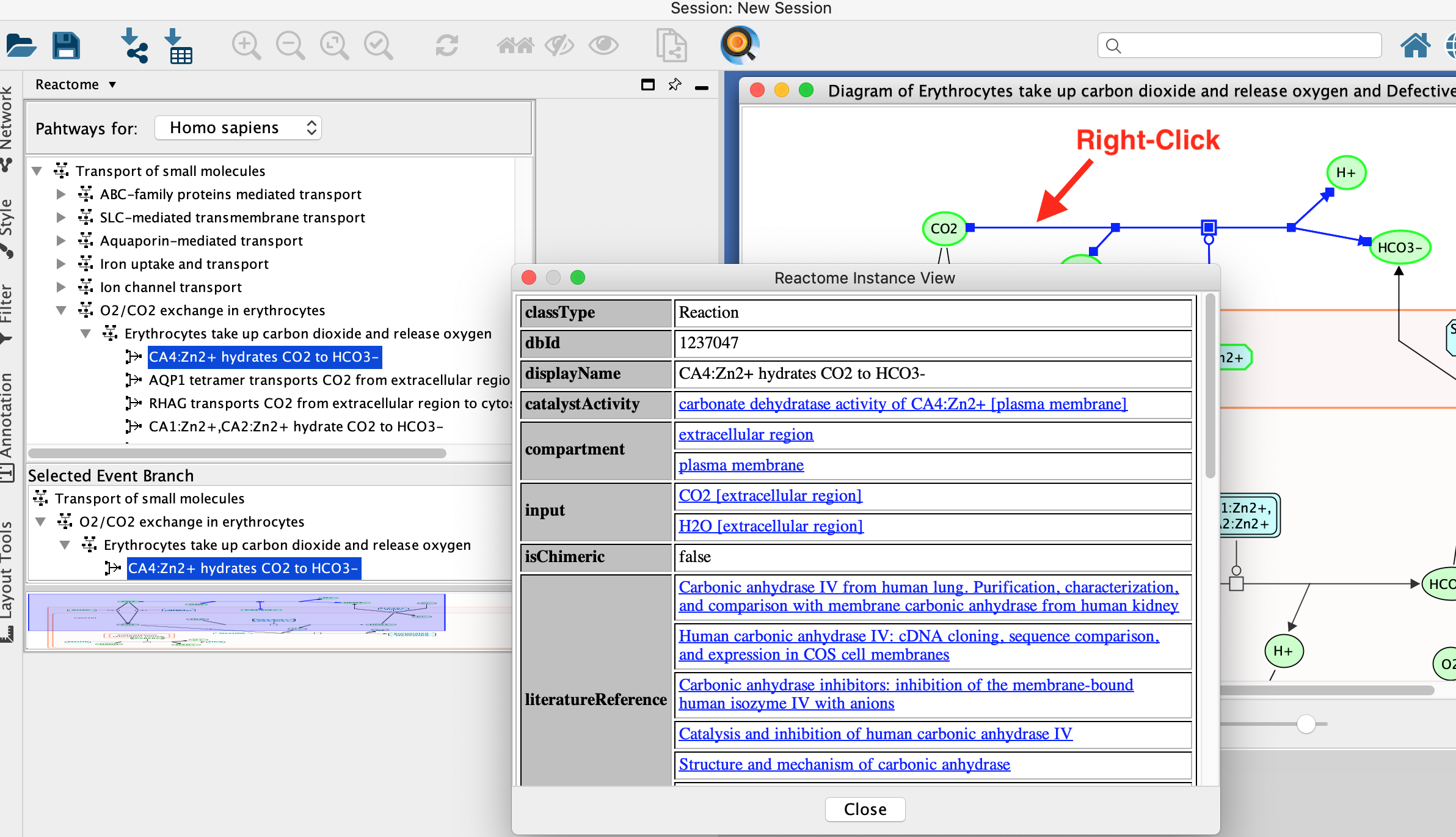Open carbonate dehydratase activity link
Image resolution: width=1456 pixels, height=837 pixels.
pos(903,404)
